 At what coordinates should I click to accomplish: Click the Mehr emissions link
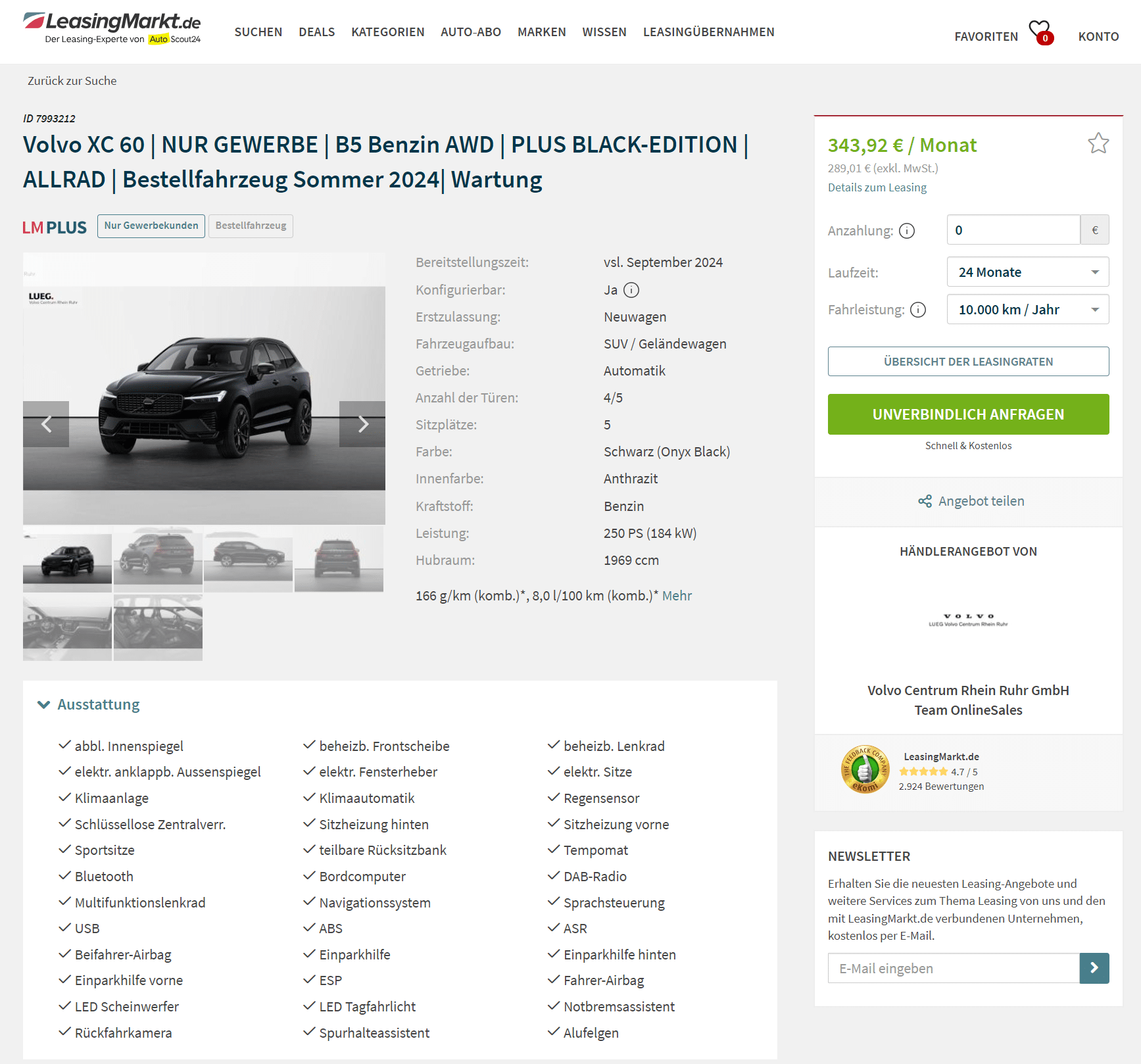(x=677, y=596)
